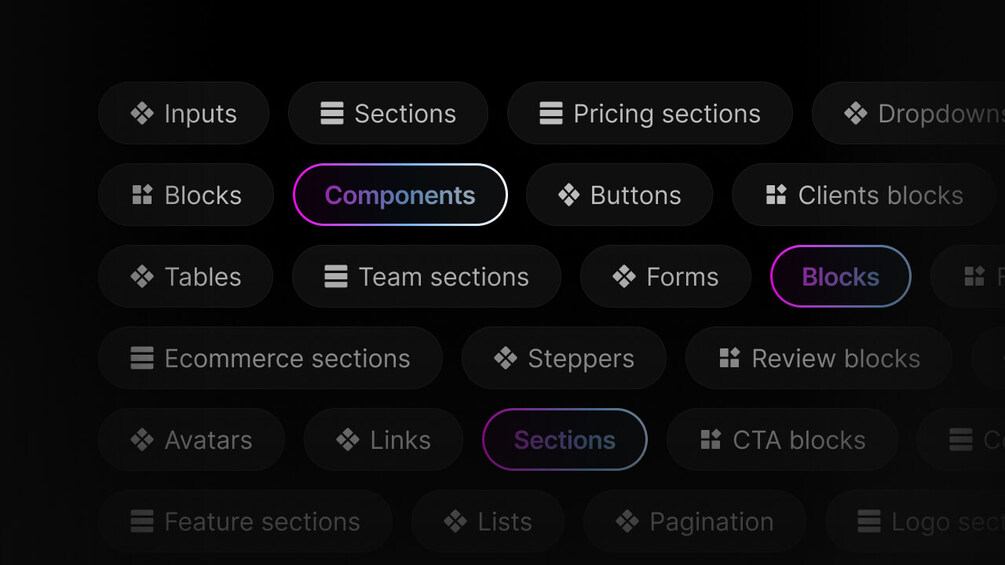The height and width of the screenshot is (565, 1005).
Task: Click the grid icon on Clients blocks chip
Action: [x=776, y=195]
